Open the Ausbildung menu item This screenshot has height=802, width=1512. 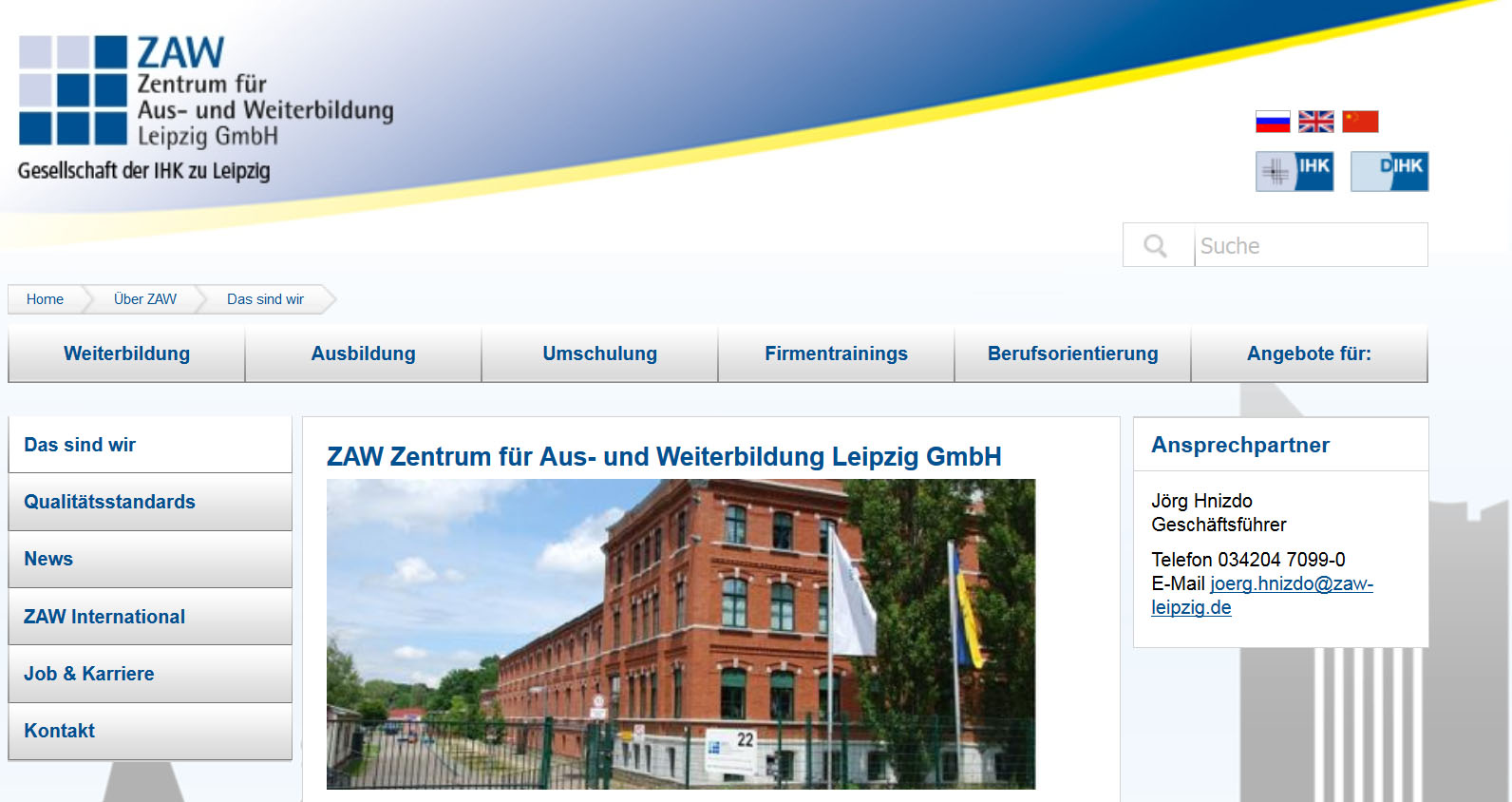363,353
